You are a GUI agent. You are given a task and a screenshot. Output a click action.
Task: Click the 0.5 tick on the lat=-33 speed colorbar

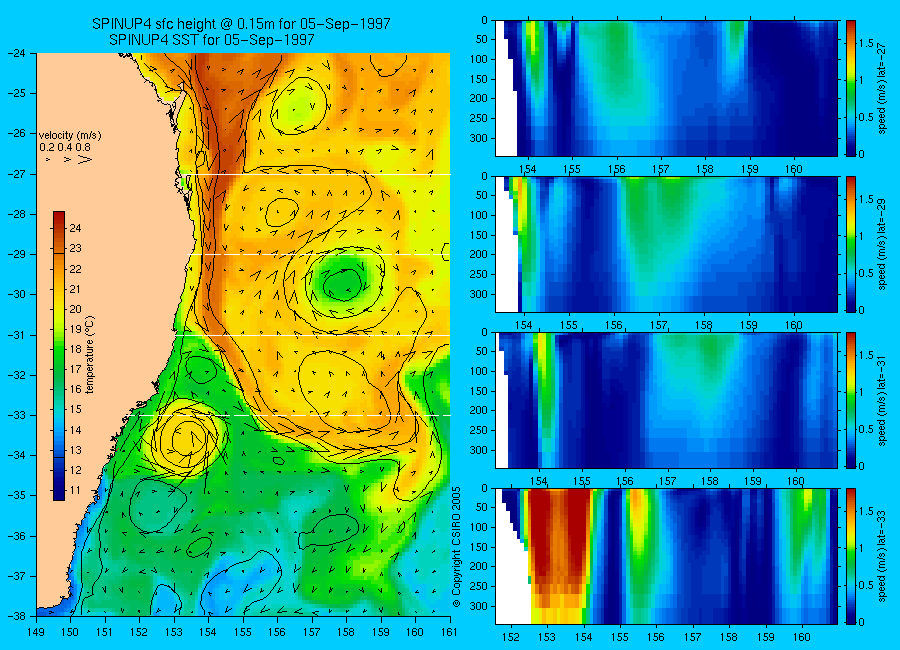(866, 585)
